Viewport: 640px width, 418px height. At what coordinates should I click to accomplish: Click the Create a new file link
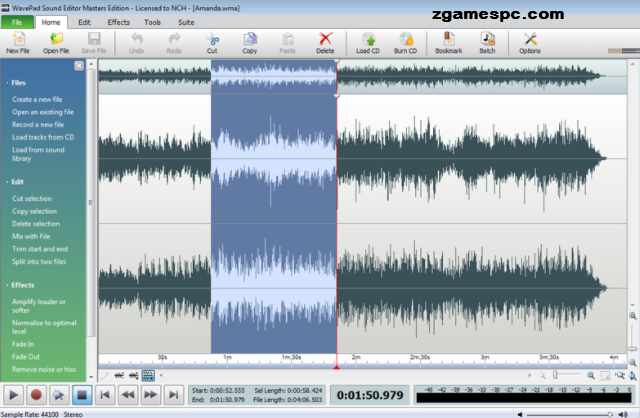coord(37,100)
